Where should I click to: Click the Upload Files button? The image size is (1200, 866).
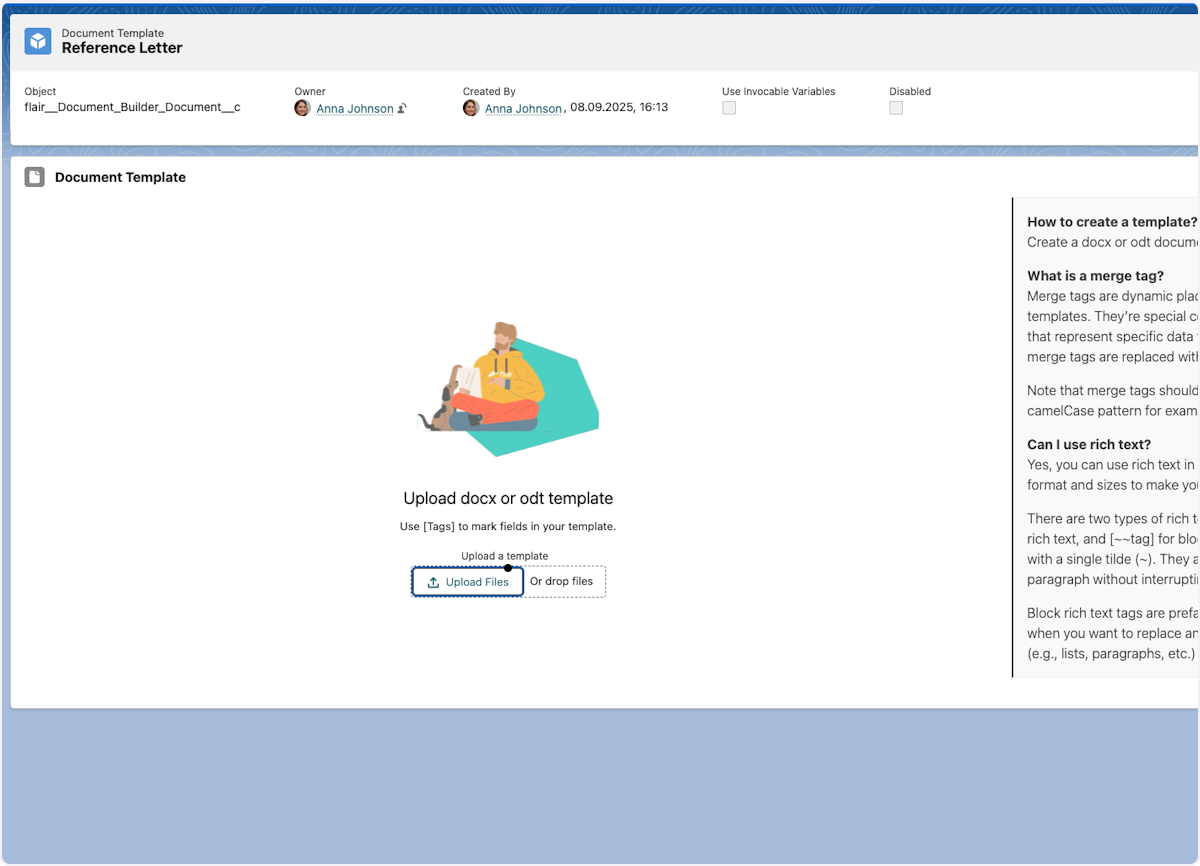coord(467,581)
